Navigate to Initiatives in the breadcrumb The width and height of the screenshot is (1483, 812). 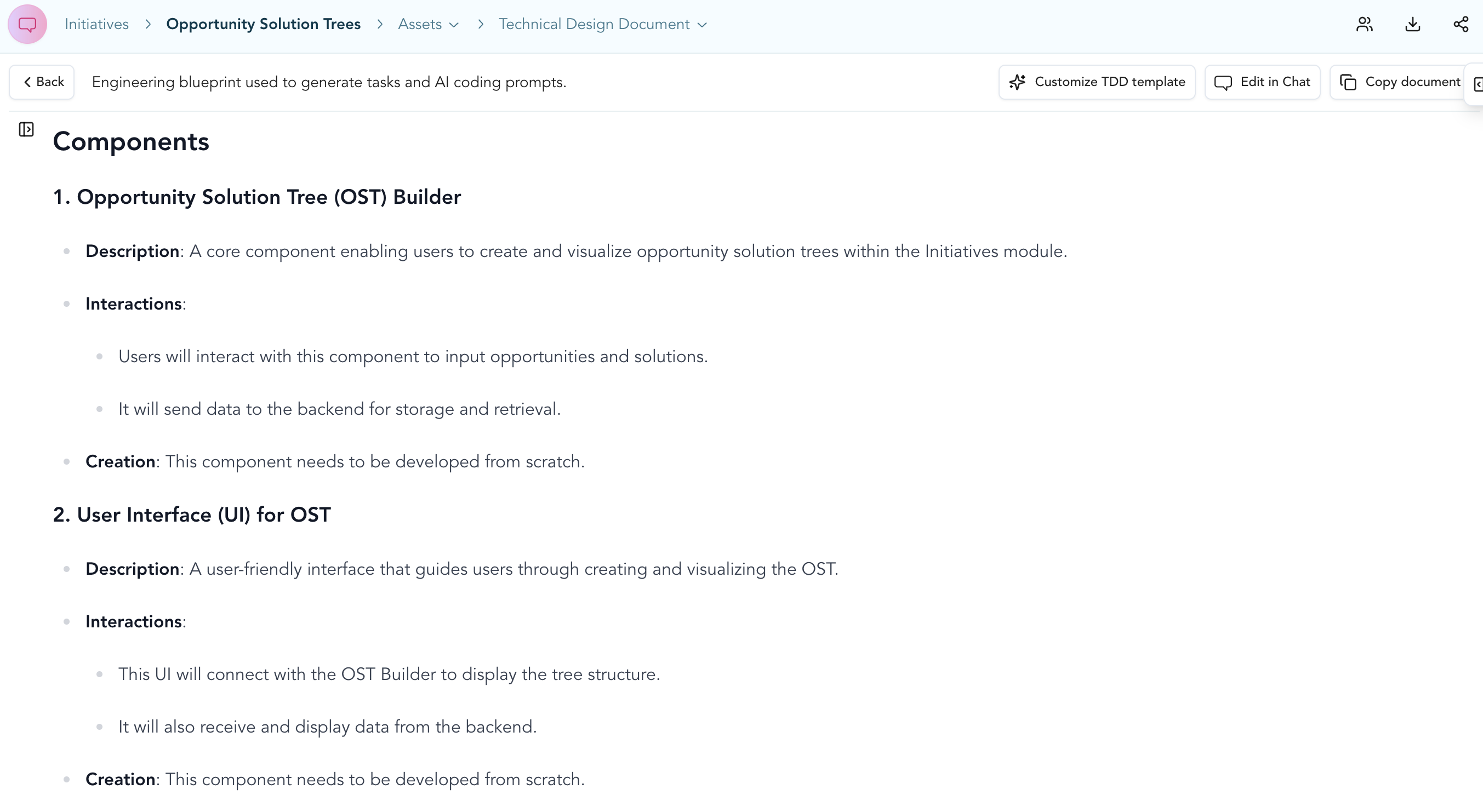96,24
